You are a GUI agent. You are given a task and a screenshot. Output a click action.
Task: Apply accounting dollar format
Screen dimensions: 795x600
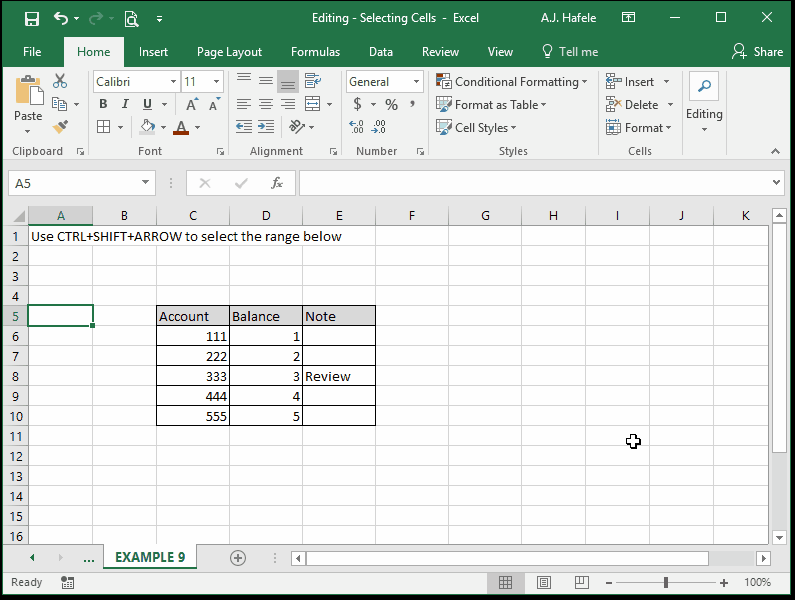coord(357,104)
